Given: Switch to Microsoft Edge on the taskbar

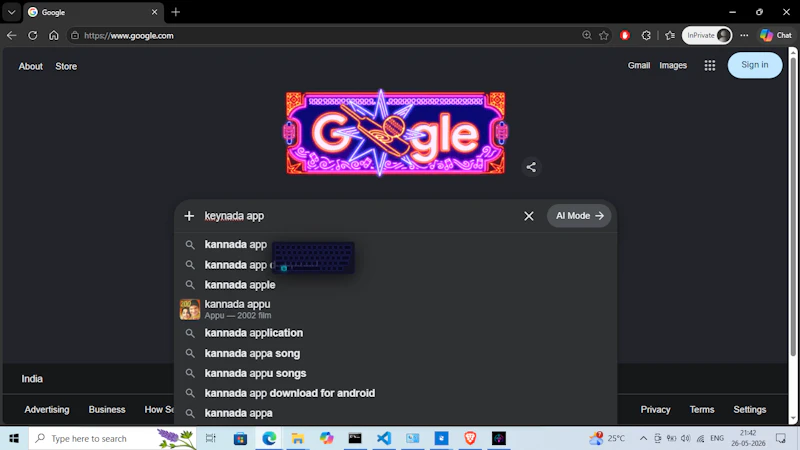Looking at the screenshot, I should (x=269, y=438).
